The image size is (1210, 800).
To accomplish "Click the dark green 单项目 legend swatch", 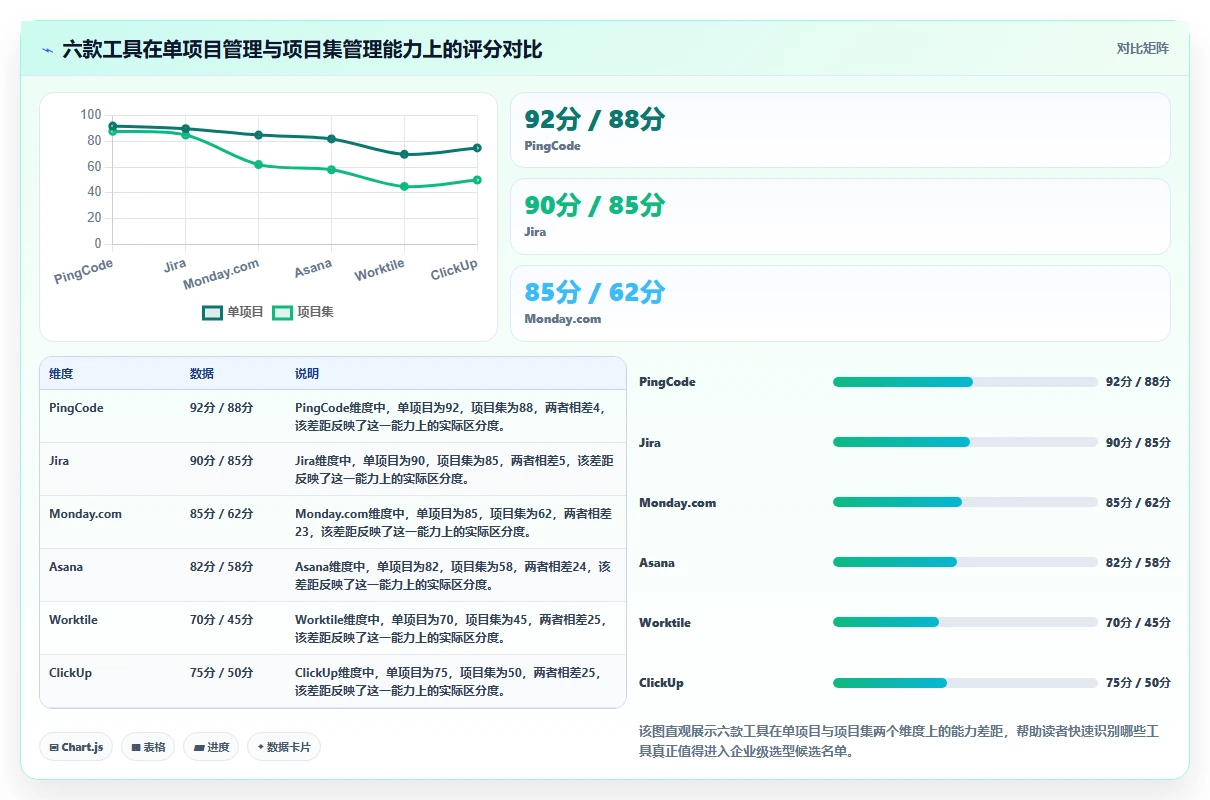I will [x=212, y=312].
